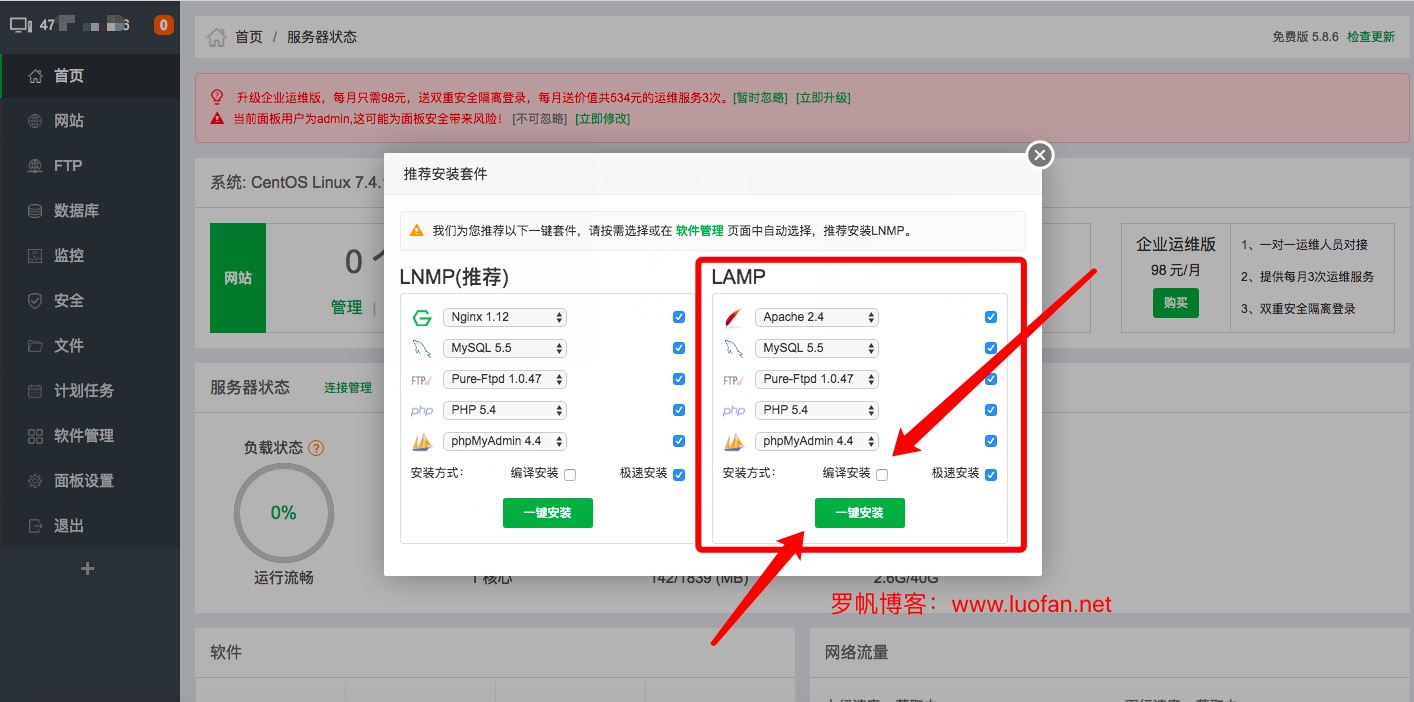Open PHP 5.4 dropdown in LAMP
Viewport: 1414px width, 702px height.
(x=817, y=410)
